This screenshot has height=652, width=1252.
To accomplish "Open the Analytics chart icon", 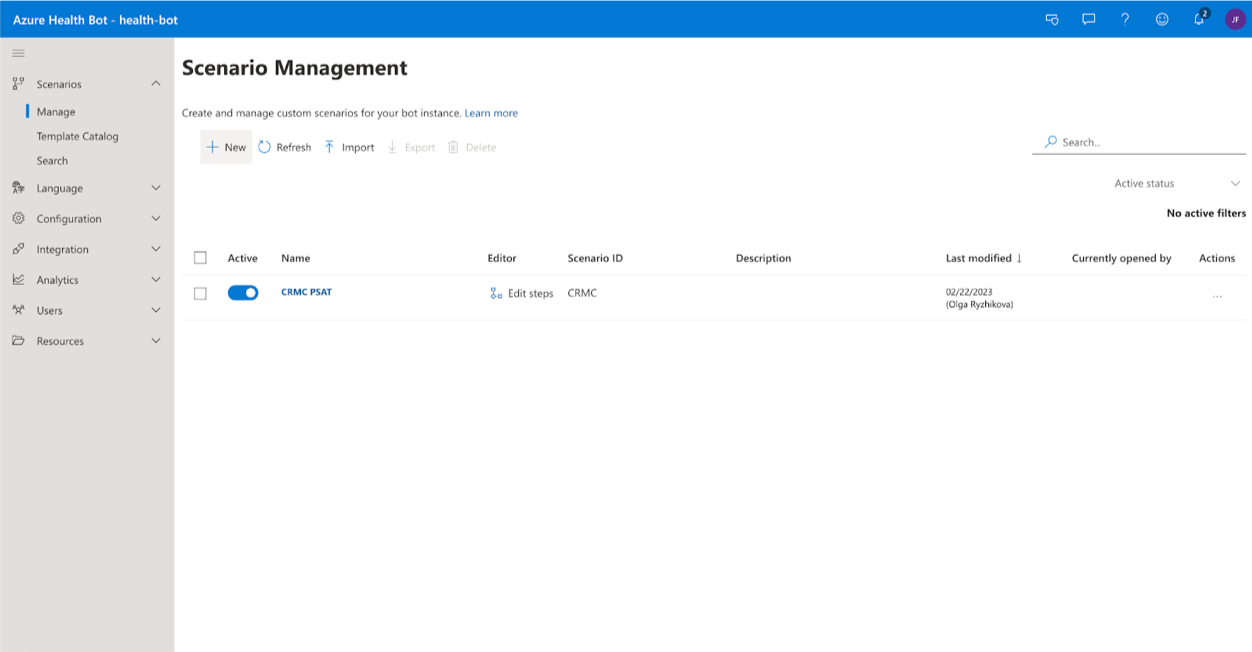I will [x=18, y=279].
